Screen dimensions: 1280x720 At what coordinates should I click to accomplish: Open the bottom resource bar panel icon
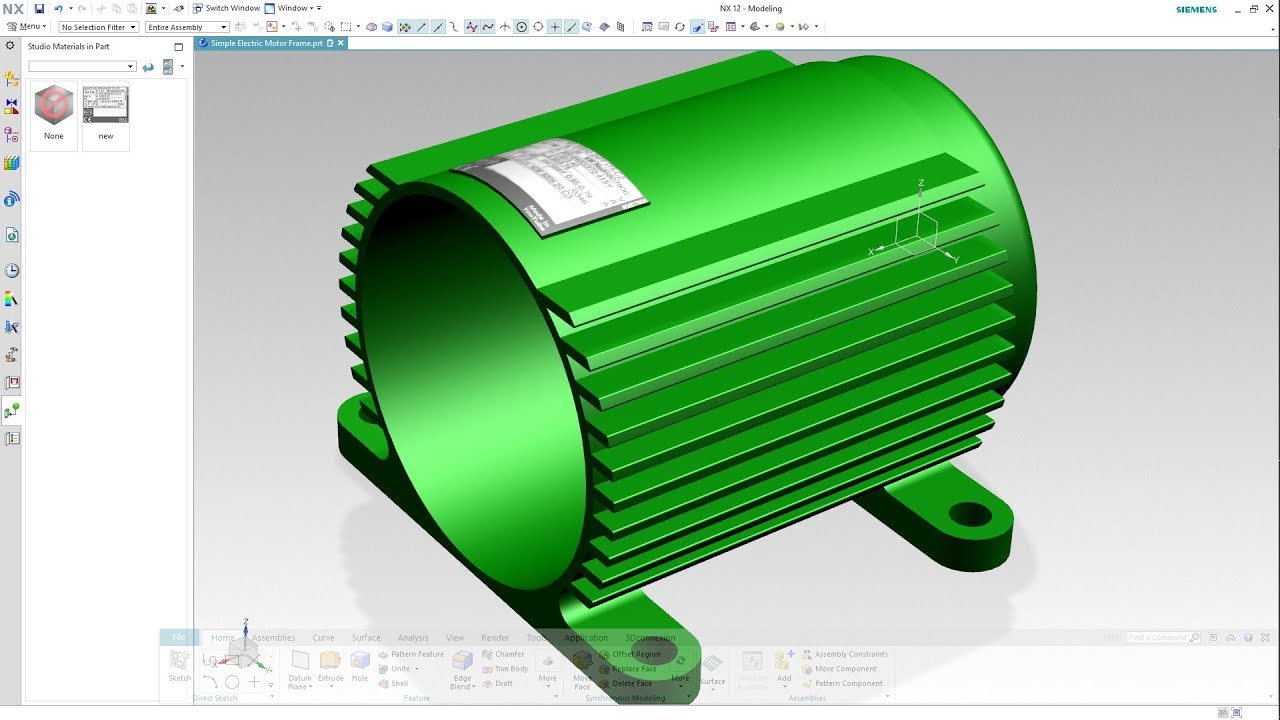click(12, 438)
